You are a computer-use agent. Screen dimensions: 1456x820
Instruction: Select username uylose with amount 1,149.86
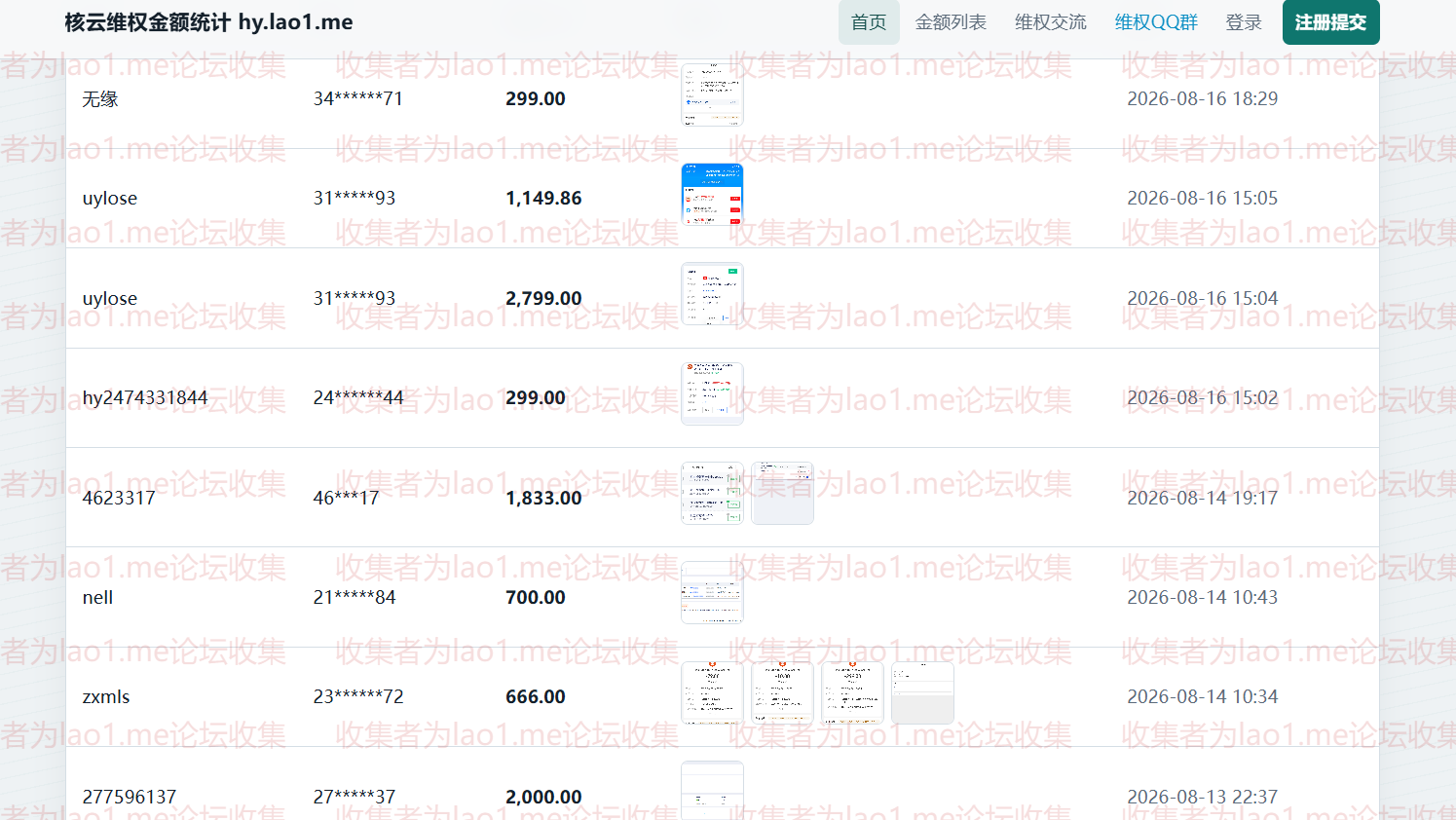pyautogui.click(x=110, y=199)
